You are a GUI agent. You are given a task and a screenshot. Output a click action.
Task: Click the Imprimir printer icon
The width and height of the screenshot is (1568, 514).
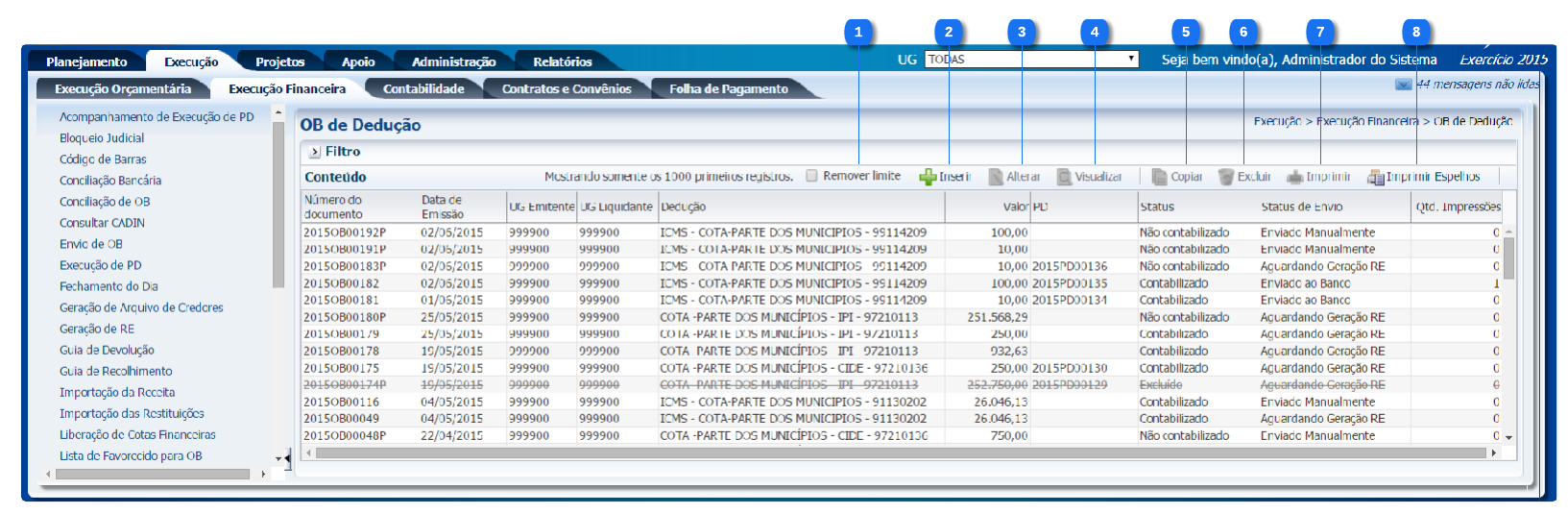[x=1294, y=177]
